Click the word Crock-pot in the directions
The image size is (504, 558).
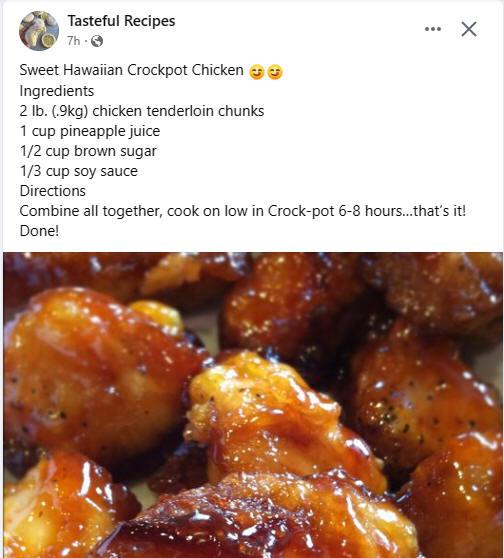click(x=301, y=211)
